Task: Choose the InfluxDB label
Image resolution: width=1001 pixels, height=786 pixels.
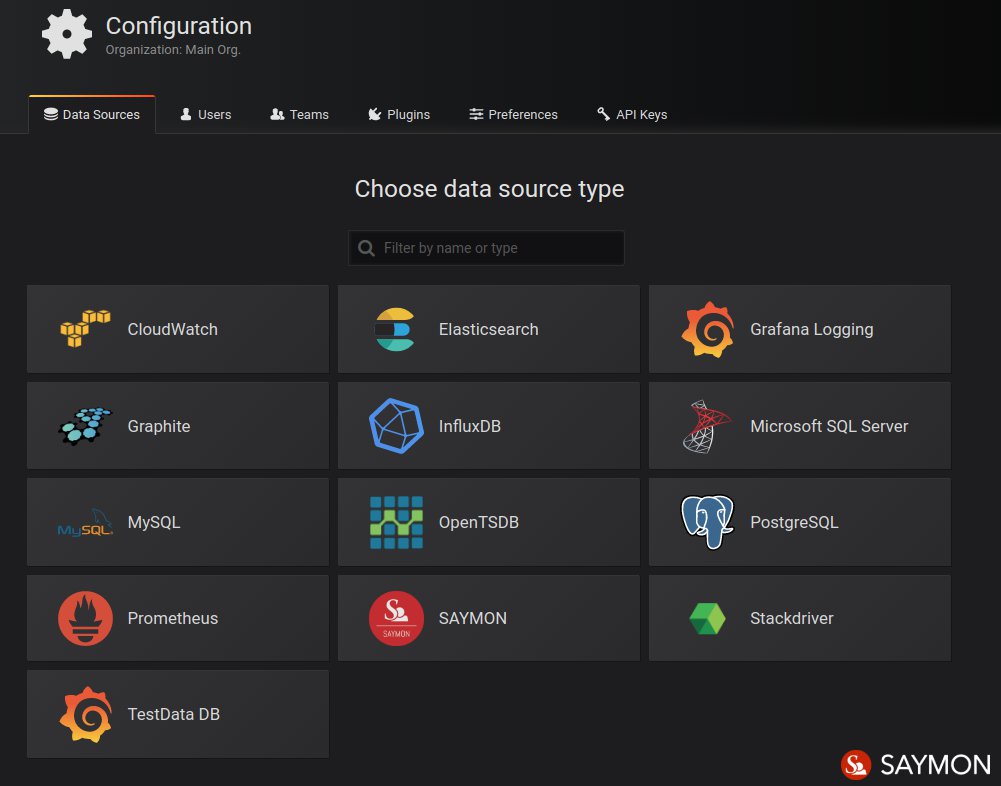Action: click(469, 427)
